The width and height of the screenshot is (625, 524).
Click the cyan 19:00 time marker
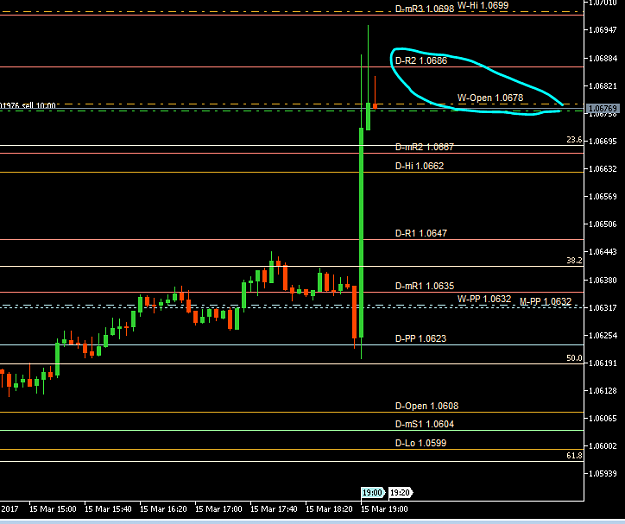pos(372,493)
